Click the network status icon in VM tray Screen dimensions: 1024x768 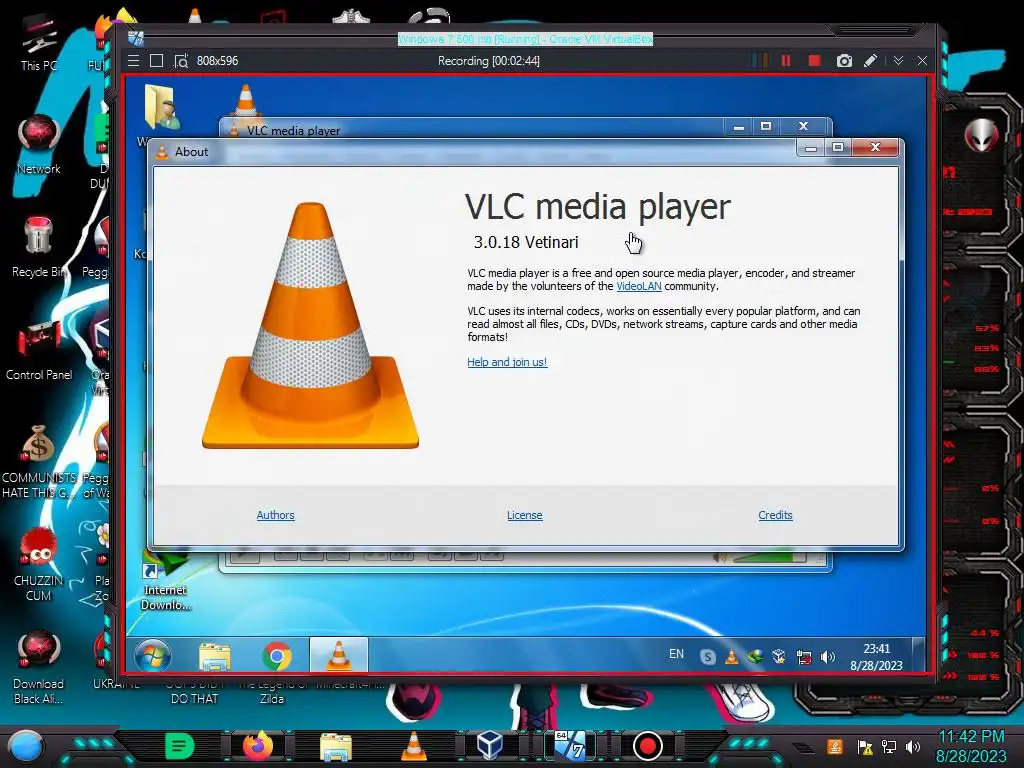pyautogui.click(x=803, y=656)
